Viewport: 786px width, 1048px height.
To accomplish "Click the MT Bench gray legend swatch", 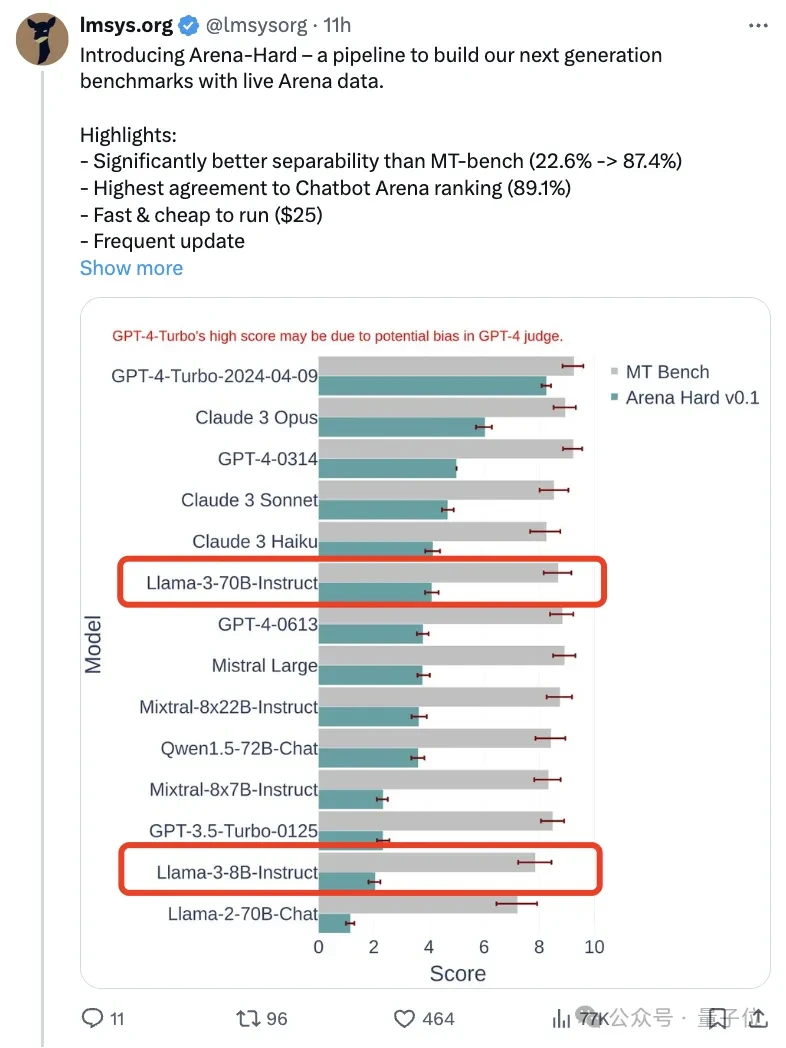I will 614,372.
